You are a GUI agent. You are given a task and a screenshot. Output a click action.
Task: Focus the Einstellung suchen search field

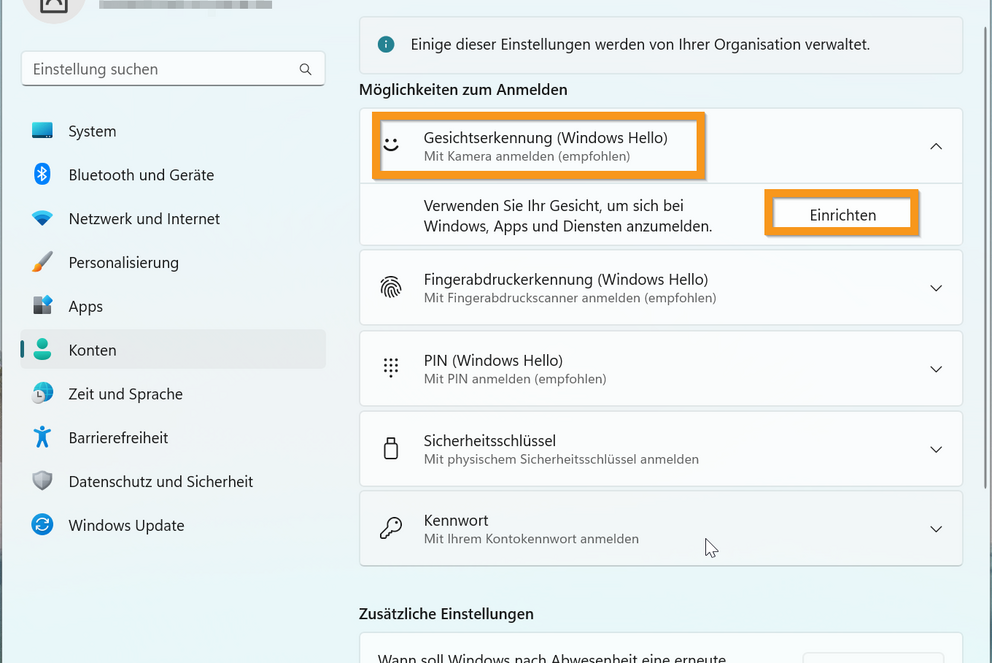pos(160,70)
